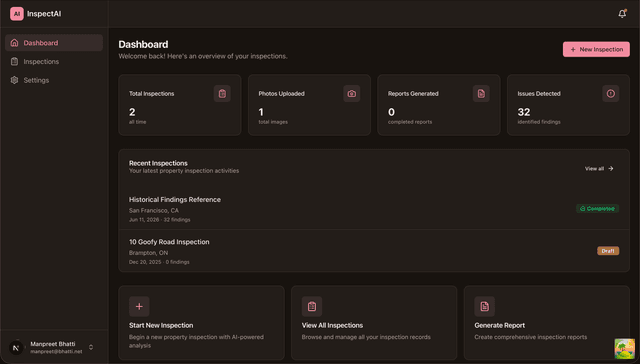Viewport: 640px width, 364px height.
Task: Click the Settings gear icon in sidebar
Action: (14, 80)
